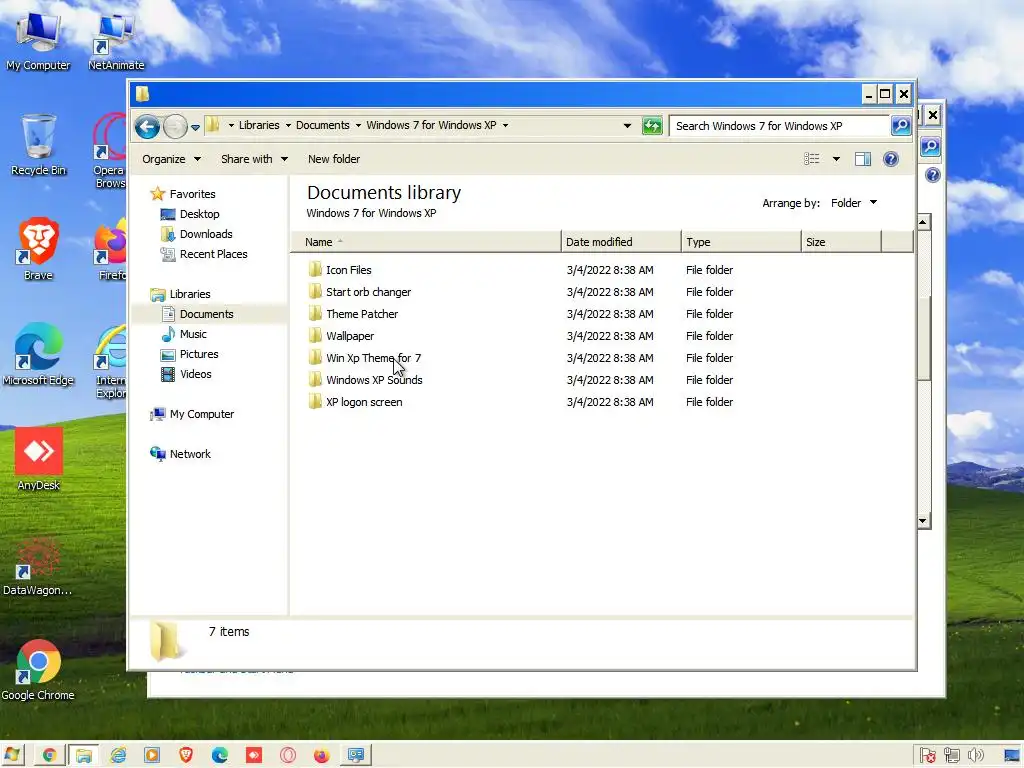The height and width of the screenshot is (768, 1024).
Task: Select Network in the navigation pane
Action: click(190, 454)
